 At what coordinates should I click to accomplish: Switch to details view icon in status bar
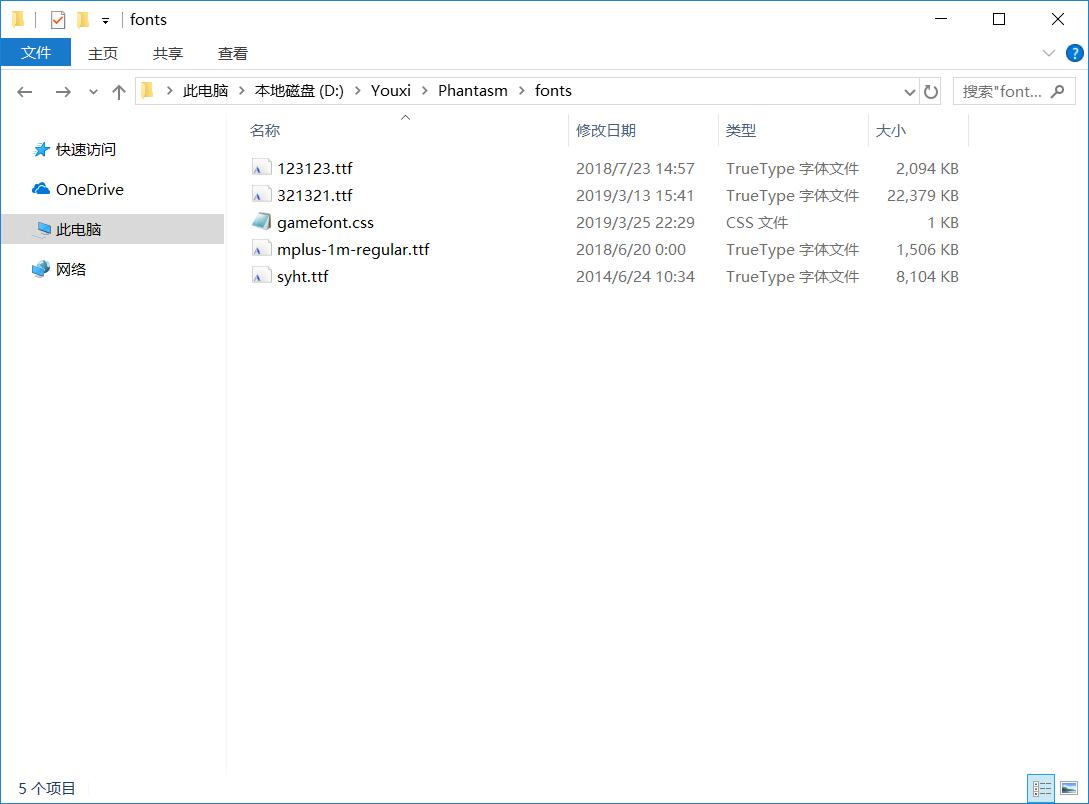point(1041,789)
